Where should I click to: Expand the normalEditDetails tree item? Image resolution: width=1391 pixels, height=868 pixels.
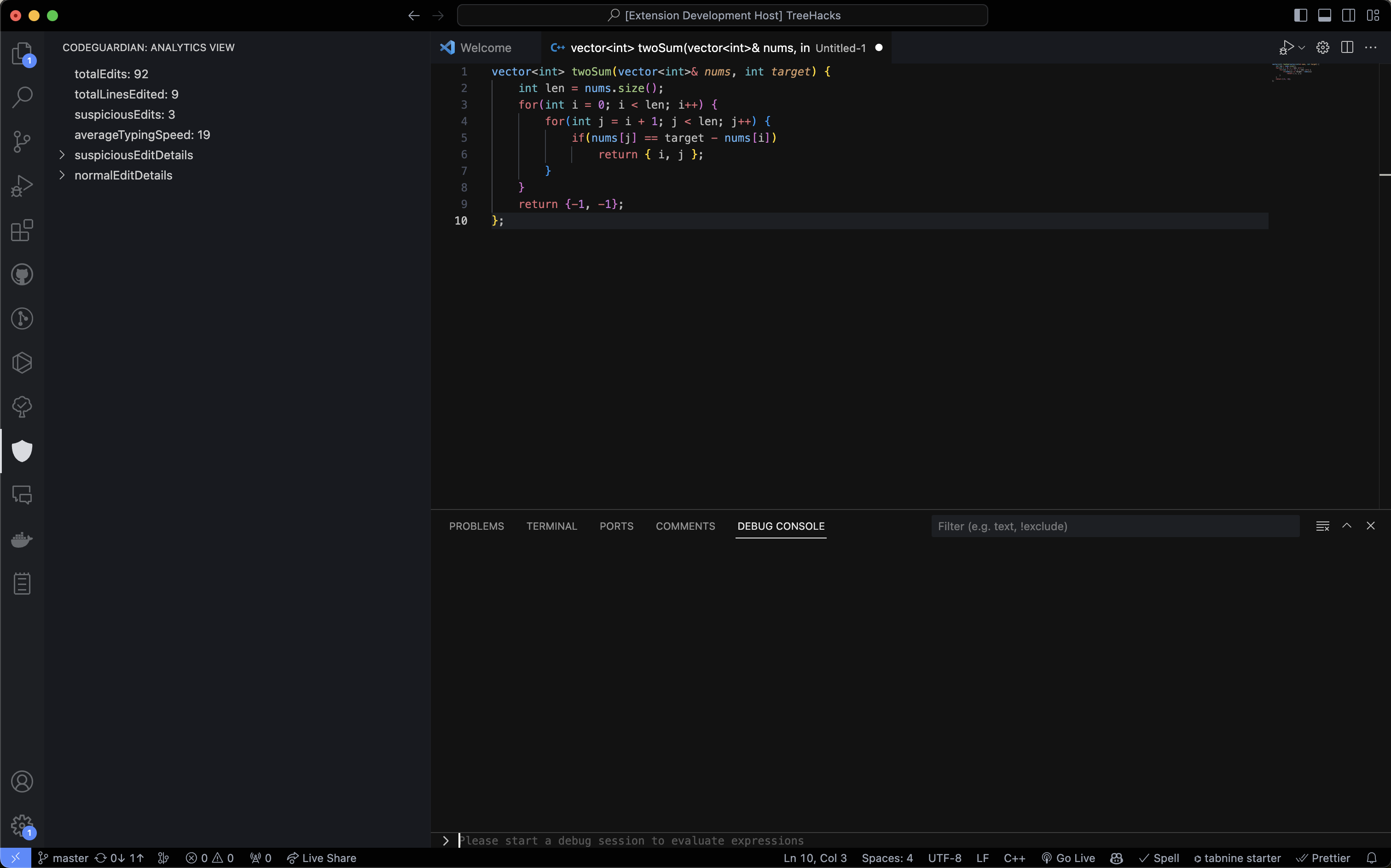[x=62, y=175]
